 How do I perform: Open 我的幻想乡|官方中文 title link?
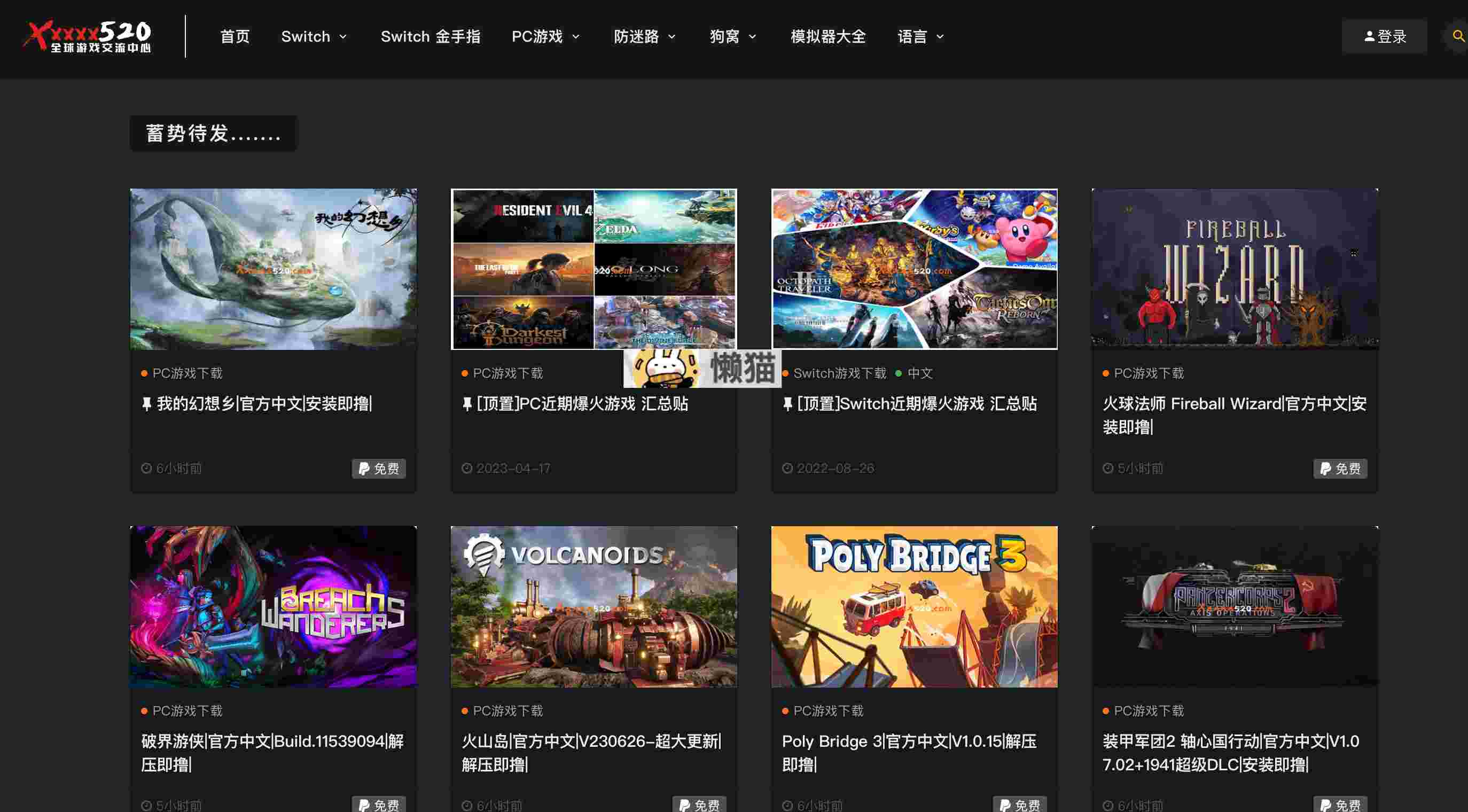(x=264, y=404)
